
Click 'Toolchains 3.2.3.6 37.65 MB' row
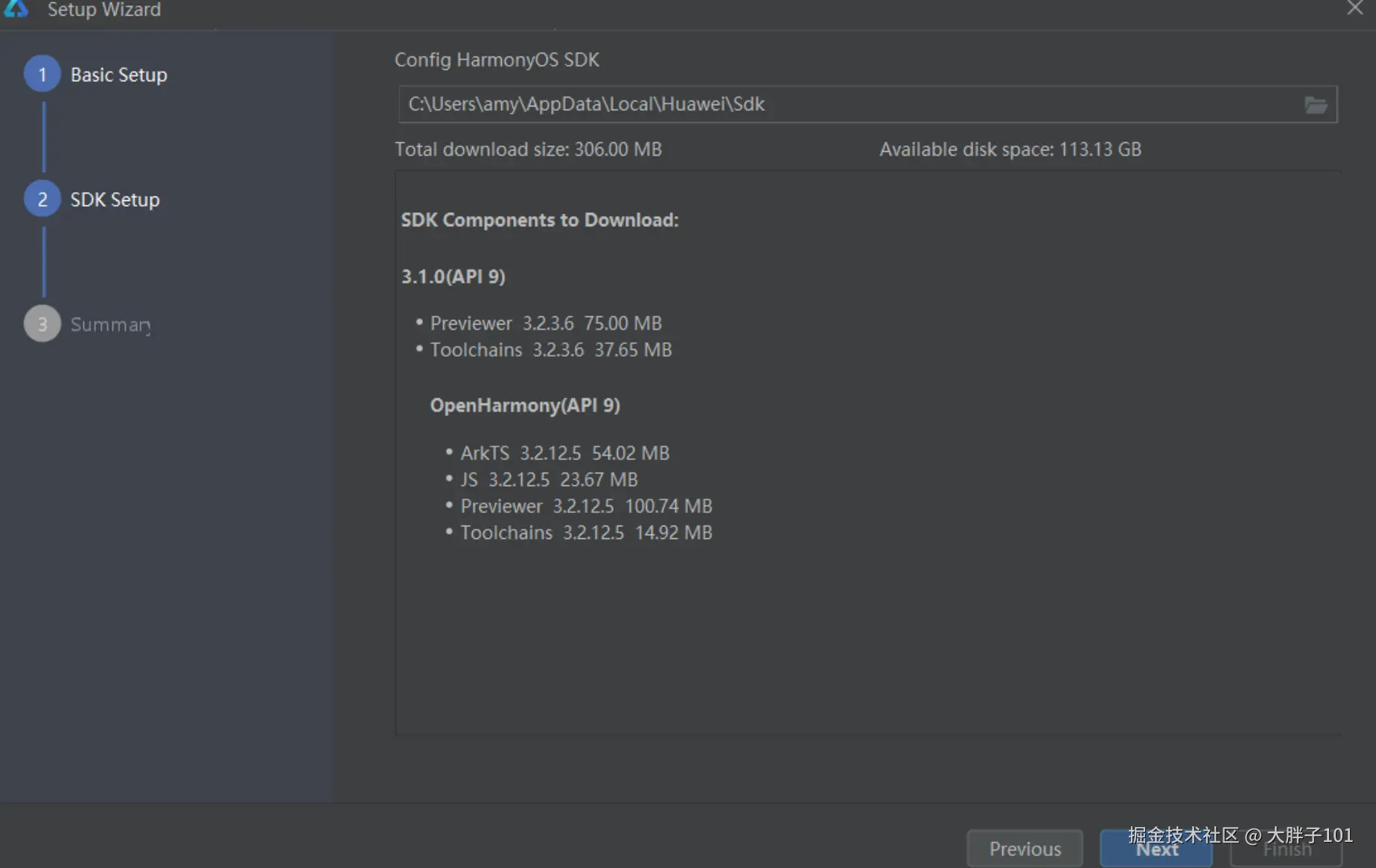pyautogui.click(x=551, y=351)
